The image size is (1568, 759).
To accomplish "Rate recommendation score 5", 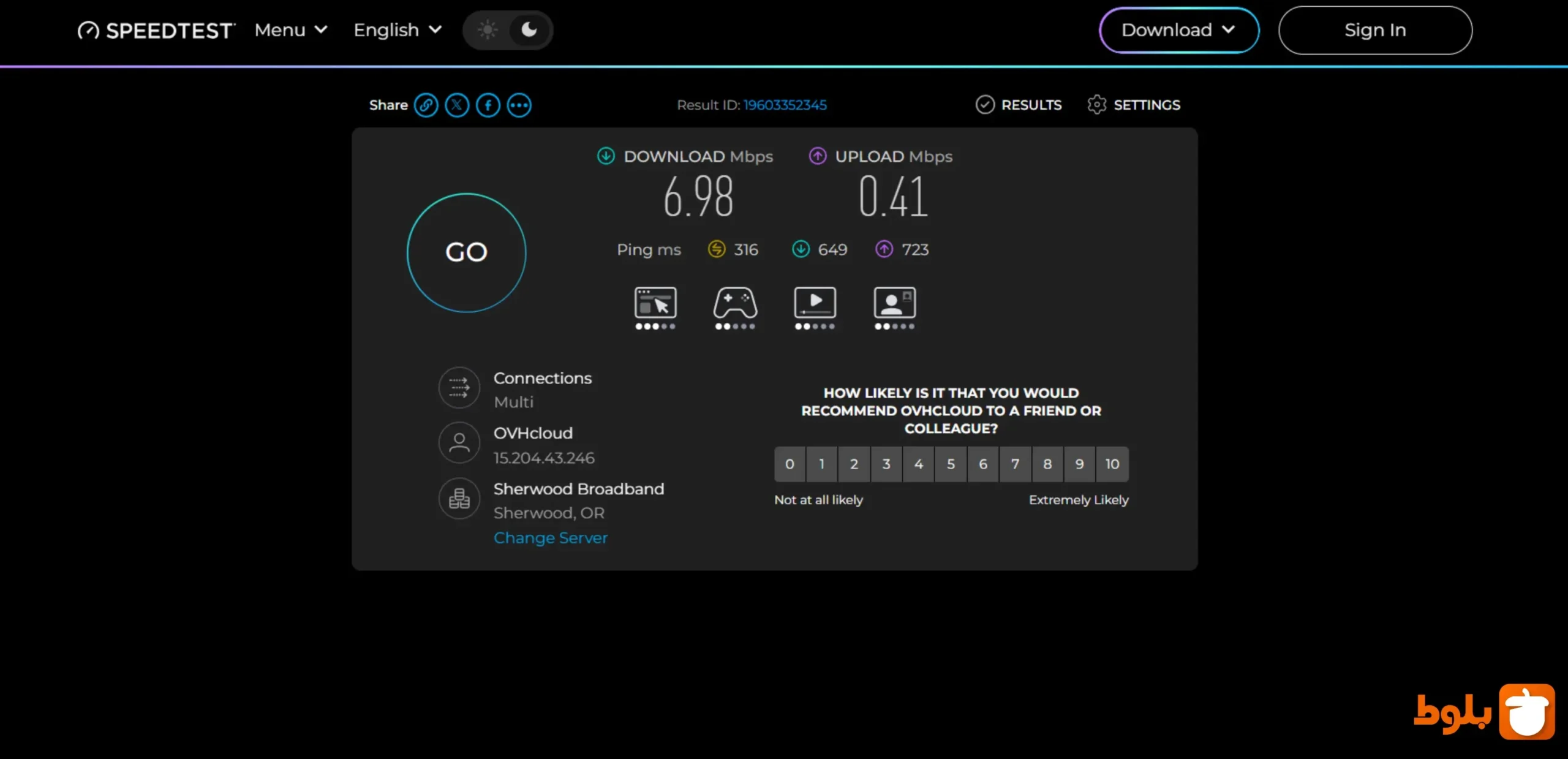I will (x=951, y=464).
